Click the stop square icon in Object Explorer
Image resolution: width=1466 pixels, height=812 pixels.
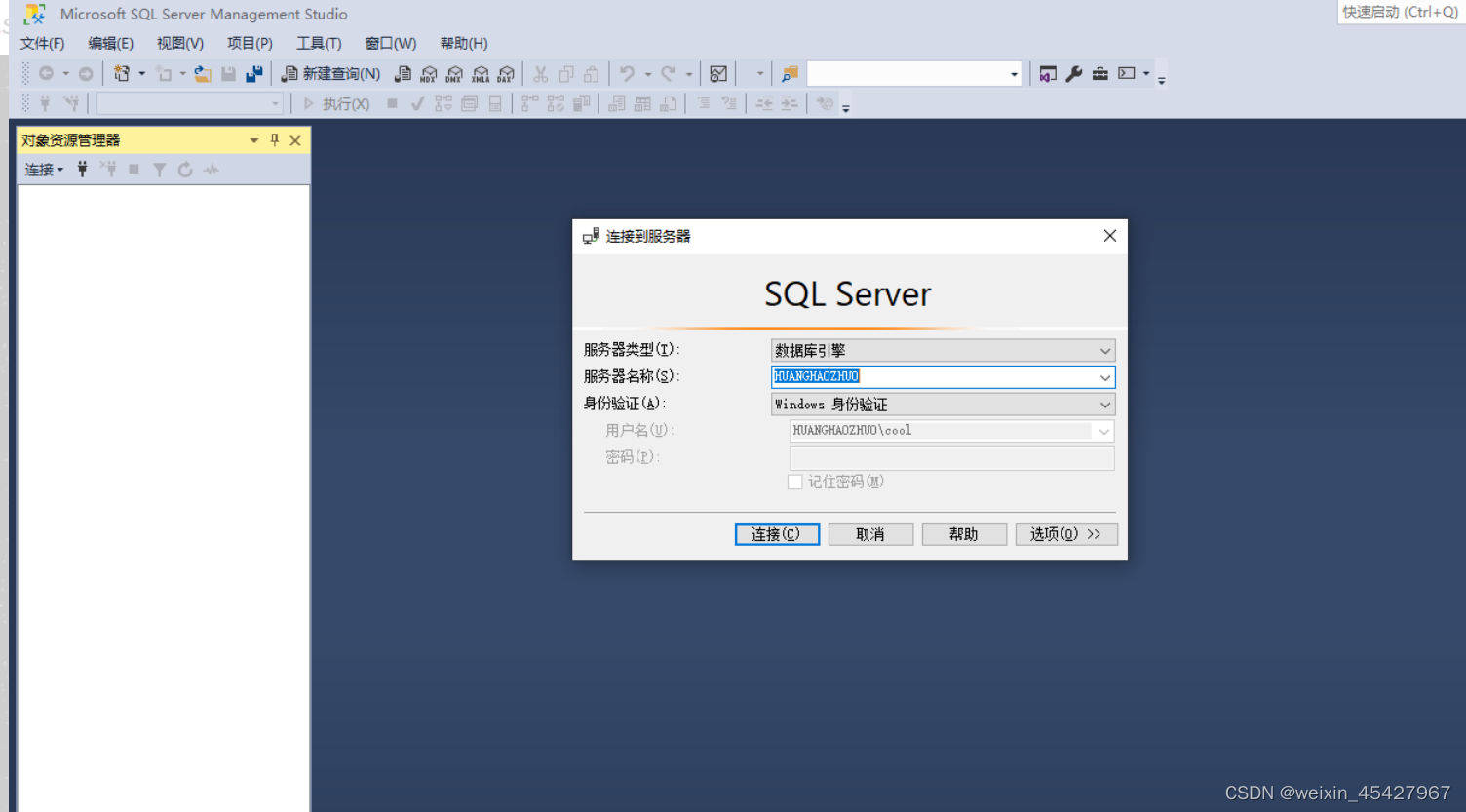click(134, 170)
